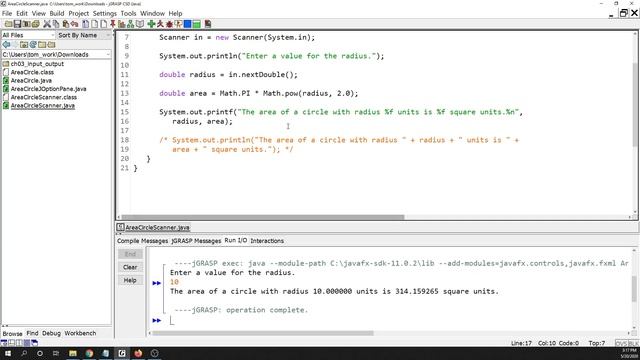
Task: Open the Settings menu
Action: [x=104, y=13]
